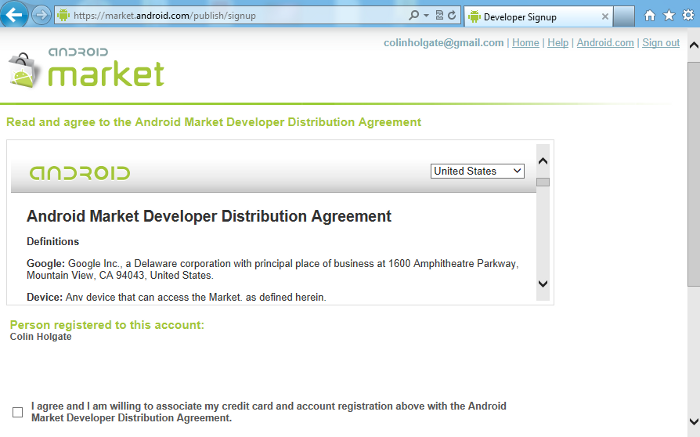Check the I agree checkbox
Screen dimensions: 700x437
click(x=17, y=412)
